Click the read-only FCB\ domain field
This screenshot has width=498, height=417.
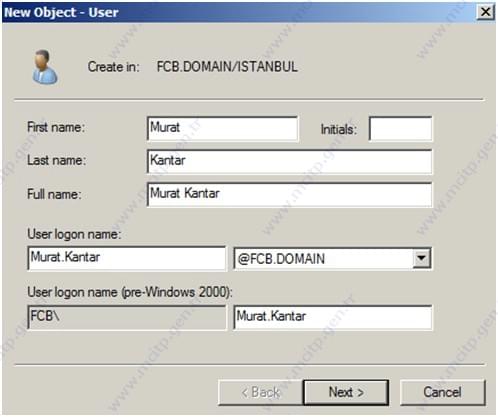(x=127, y=317)
